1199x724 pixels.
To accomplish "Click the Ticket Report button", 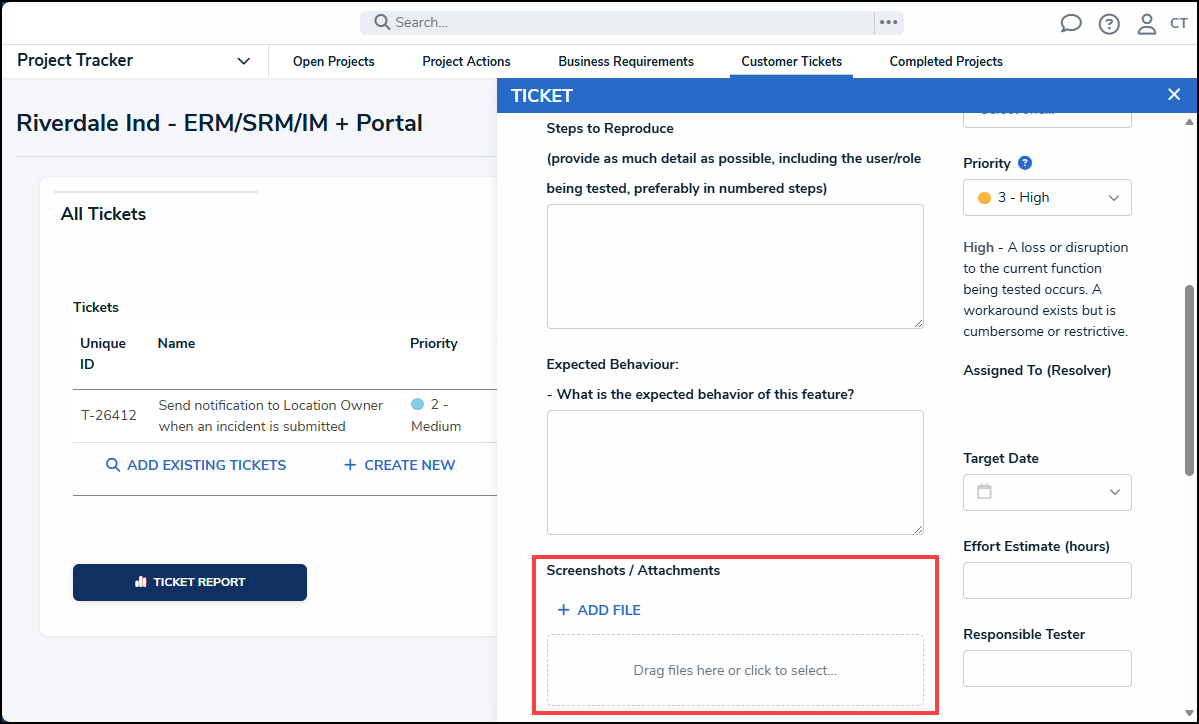I will coord(190,582).
